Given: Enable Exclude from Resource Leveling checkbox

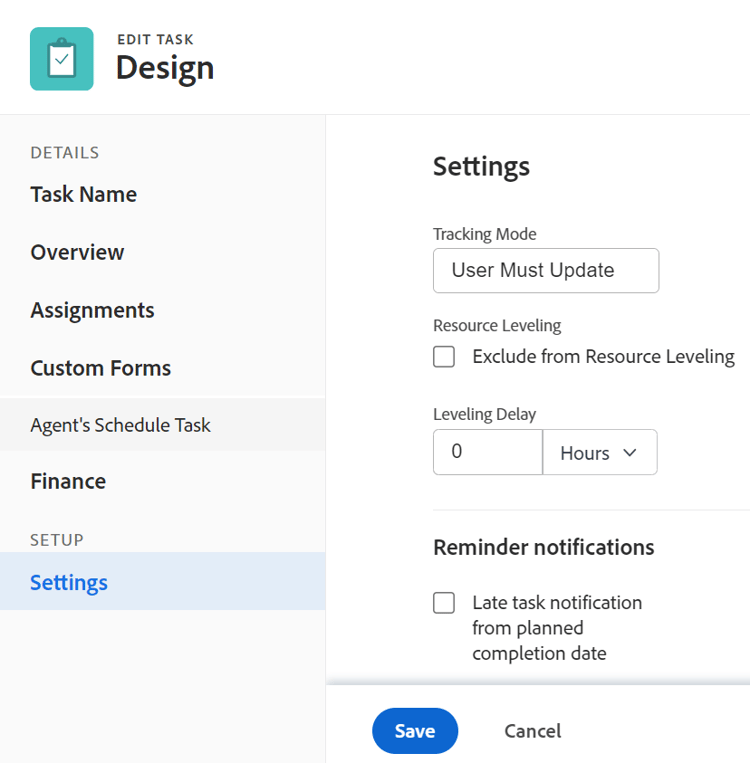Looking at the screenshot, I should click(x=444, y=357).
